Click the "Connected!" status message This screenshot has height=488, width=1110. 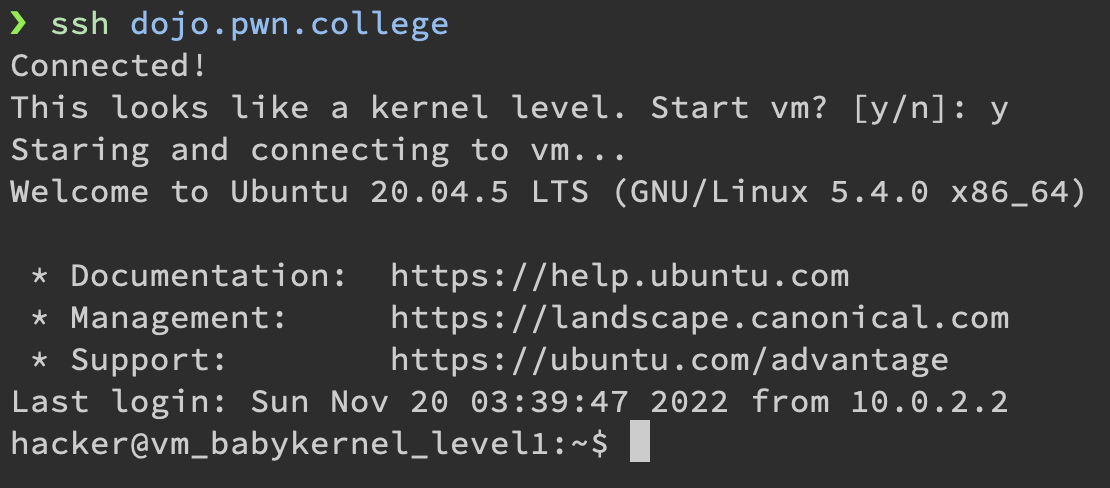109,66
